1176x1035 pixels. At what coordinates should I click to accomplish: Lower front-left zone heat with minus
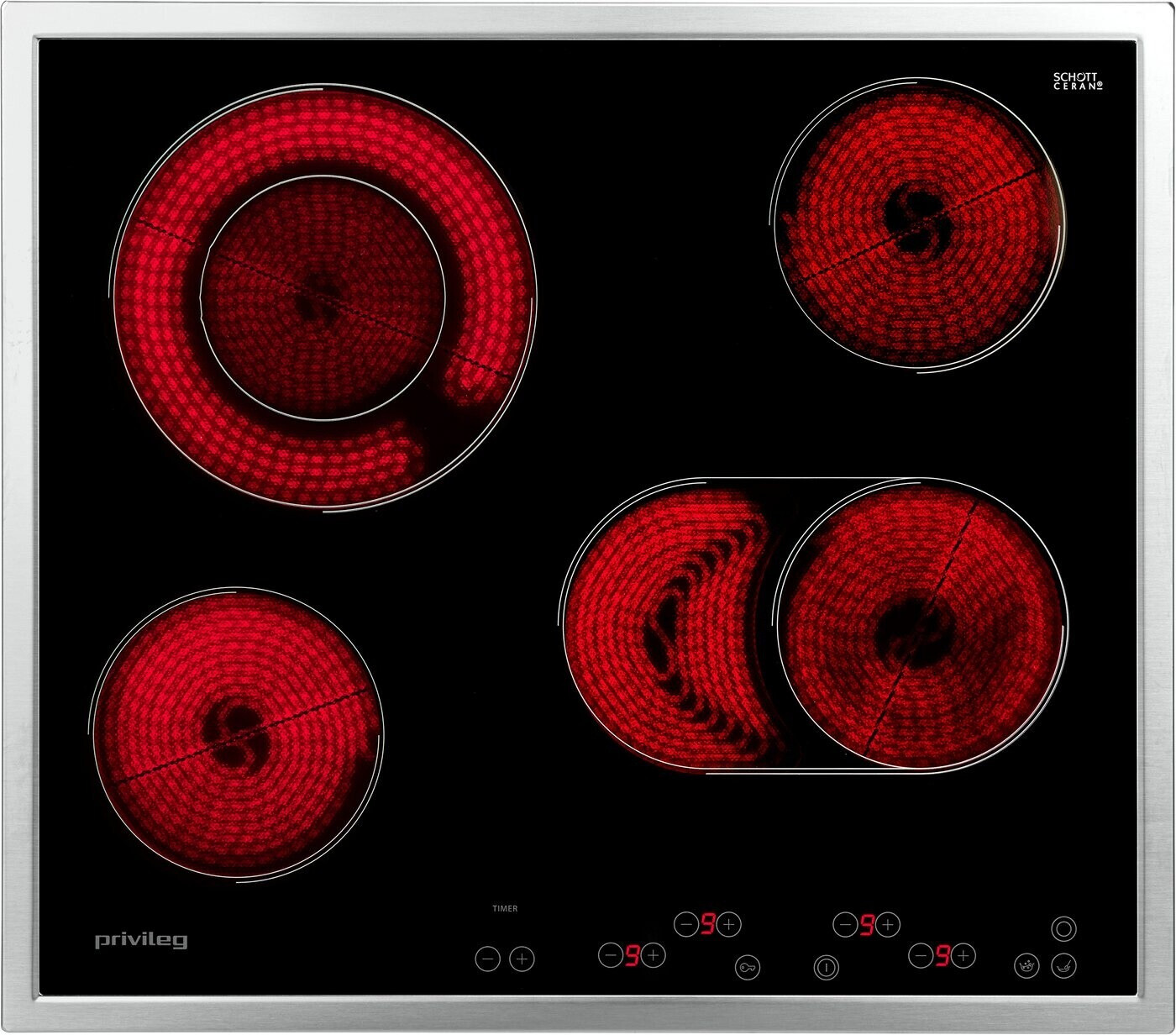611,955
